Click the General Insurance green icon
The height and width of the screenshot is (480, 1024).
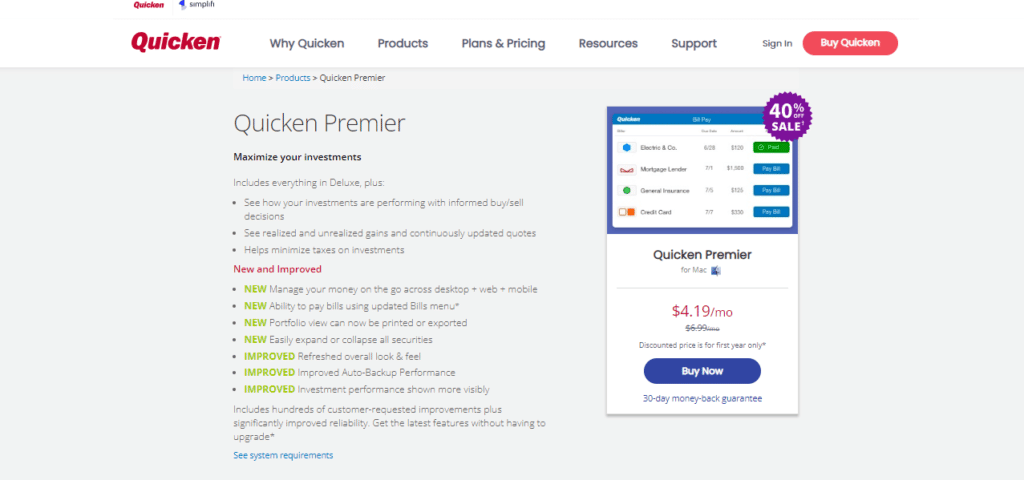click(x=627, y=191)
